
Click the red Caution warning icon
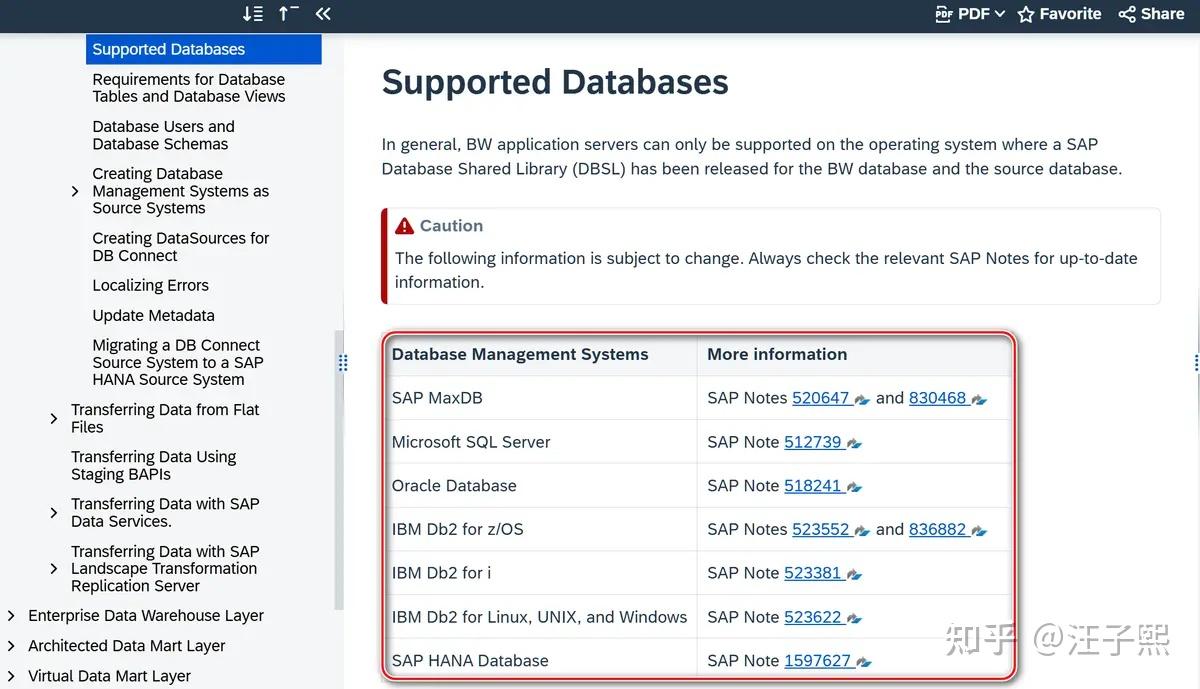404,226
